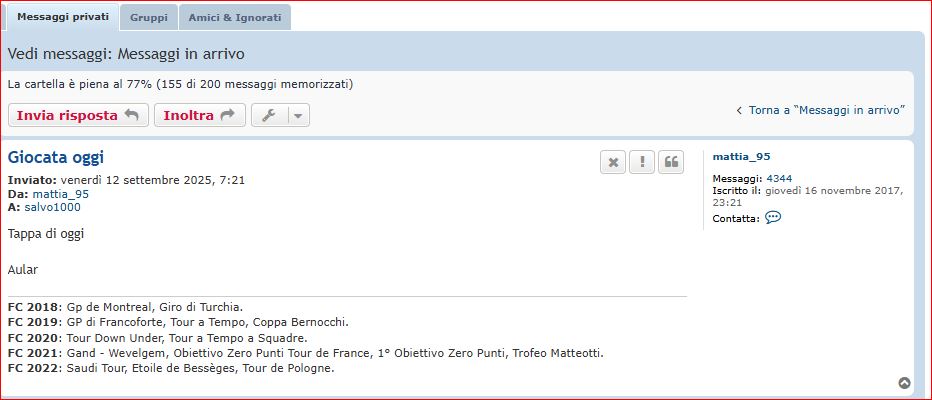This screenshot has width=932, height=400.
Task: Open recipient salvo1000 profile link
Action: (x=52, y=207)
